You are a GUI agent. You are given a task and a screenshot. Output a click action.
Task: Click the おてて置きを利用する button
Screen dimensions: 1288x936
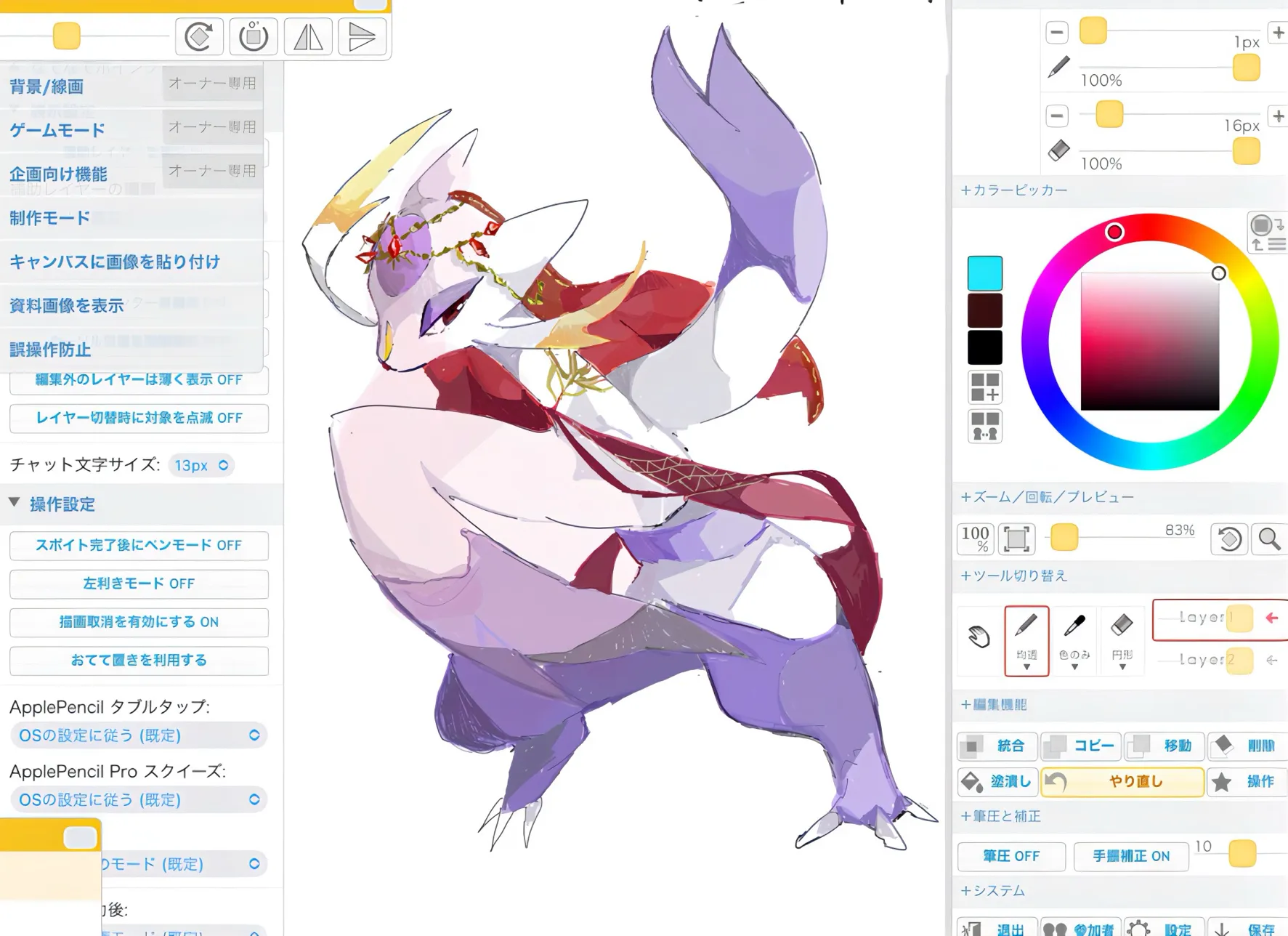[x=139, y=661]
